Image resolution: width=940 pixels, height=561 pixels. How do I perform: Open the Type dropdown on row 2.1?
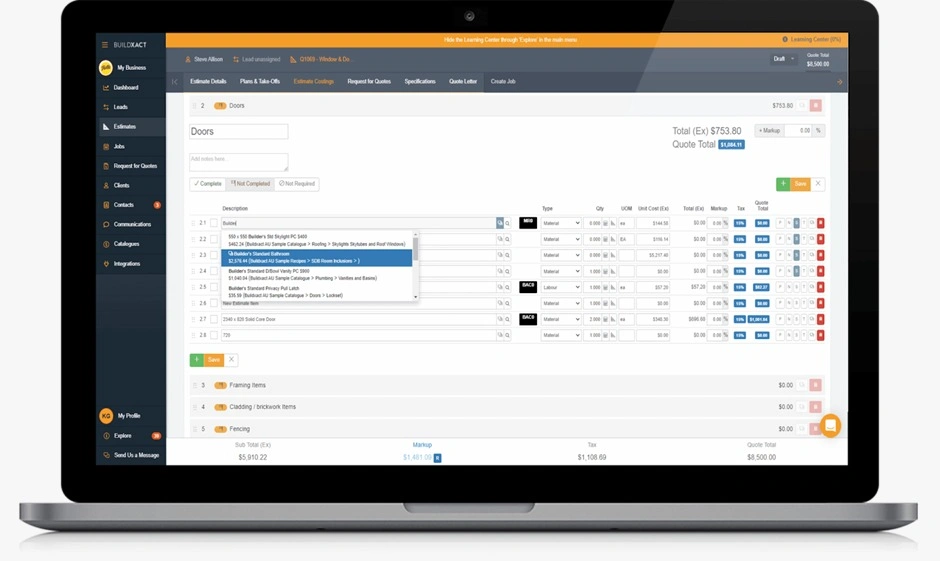[560, 223]
